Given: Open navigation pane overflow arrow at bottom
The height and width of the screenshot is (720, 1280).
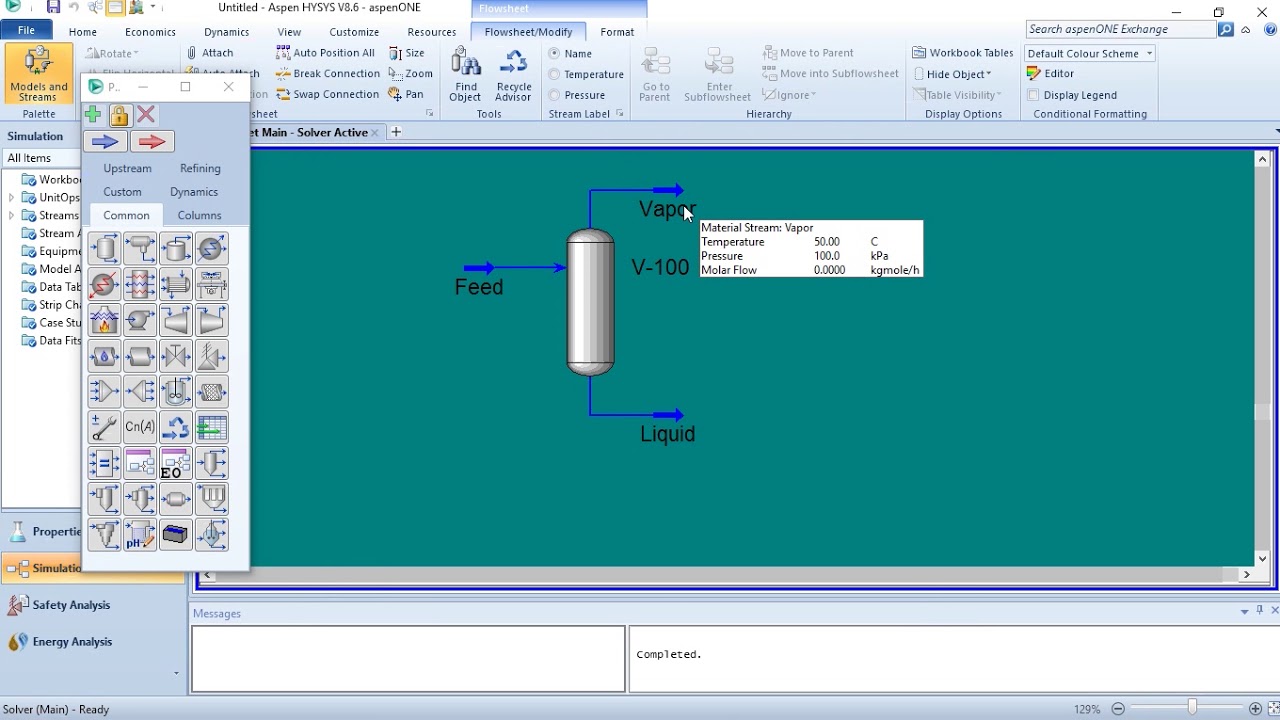Looking at the screenshot, I should point(176,673).
